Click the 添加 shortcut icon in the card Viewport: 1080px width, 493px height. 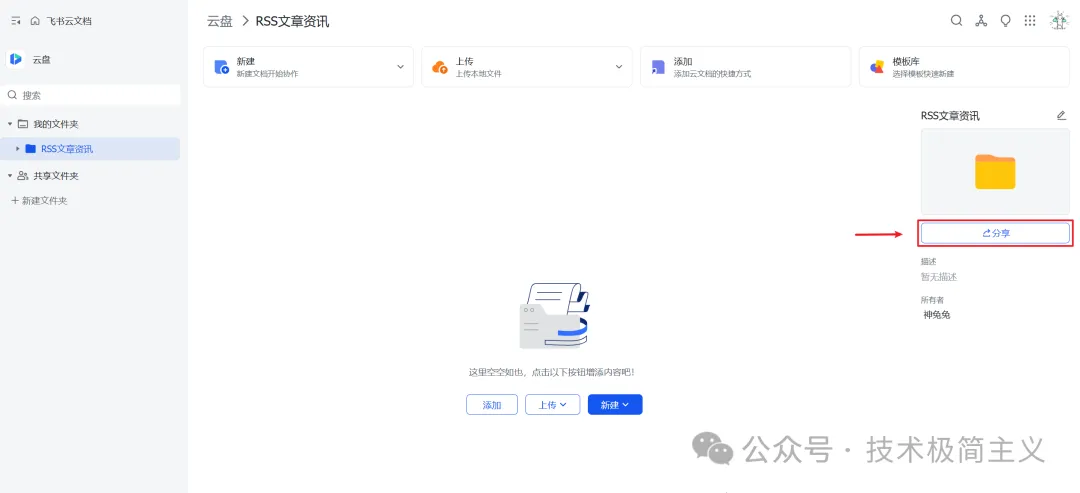pos(658,67)
